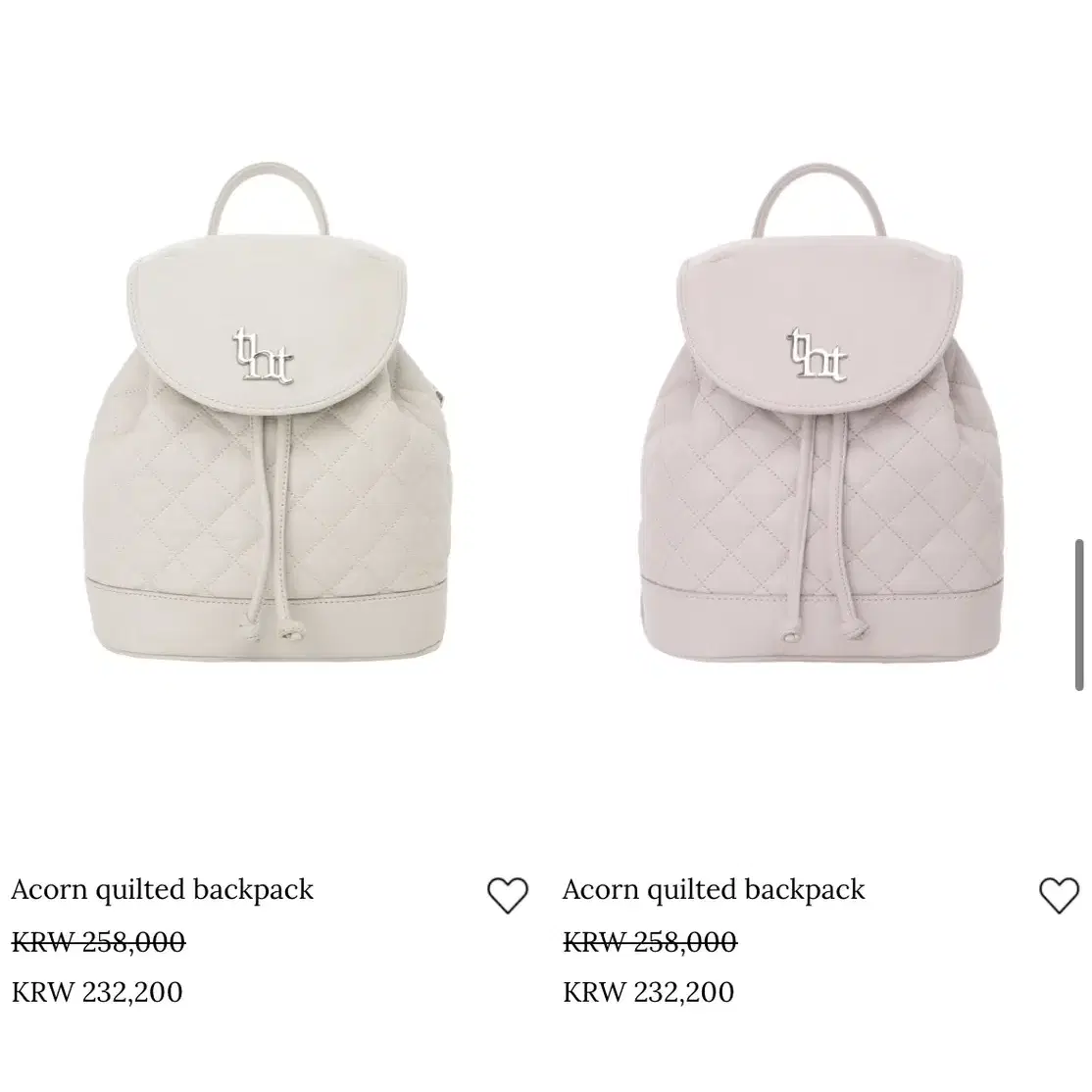Click the heart icon for pink backpack
Screen dimensions: 1092x1092
(x=1060, y=895)
